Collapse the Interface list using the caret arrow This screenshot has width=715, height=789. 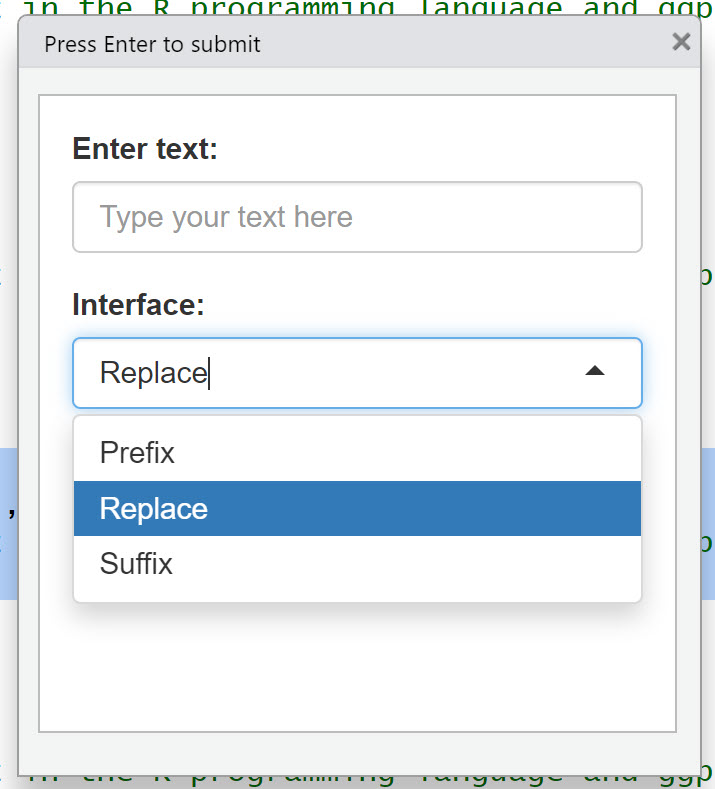(595, 372)
